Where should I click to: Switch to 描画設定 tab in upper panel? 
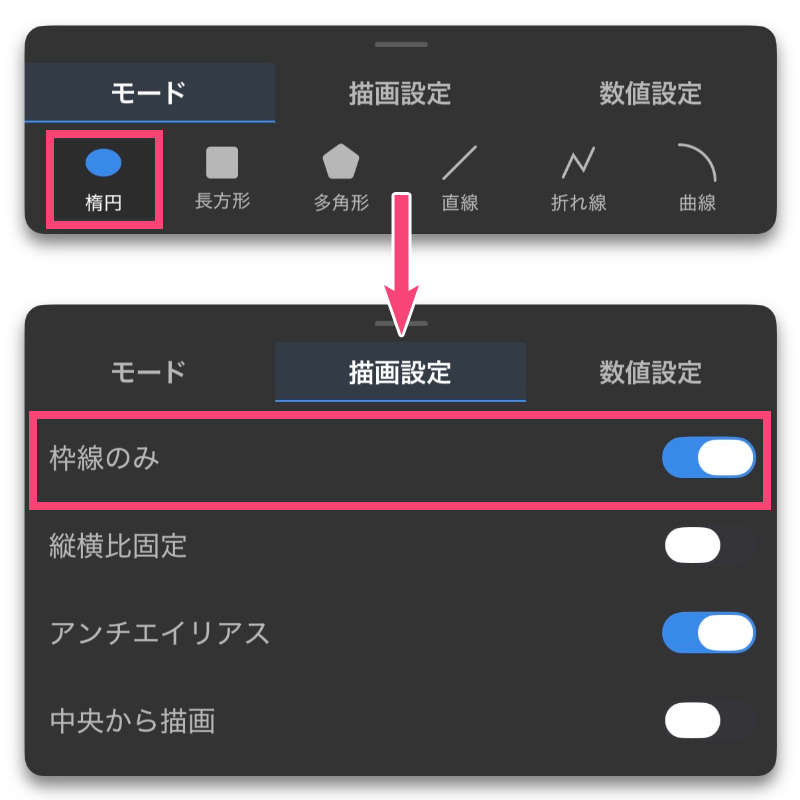coord(400,93)
